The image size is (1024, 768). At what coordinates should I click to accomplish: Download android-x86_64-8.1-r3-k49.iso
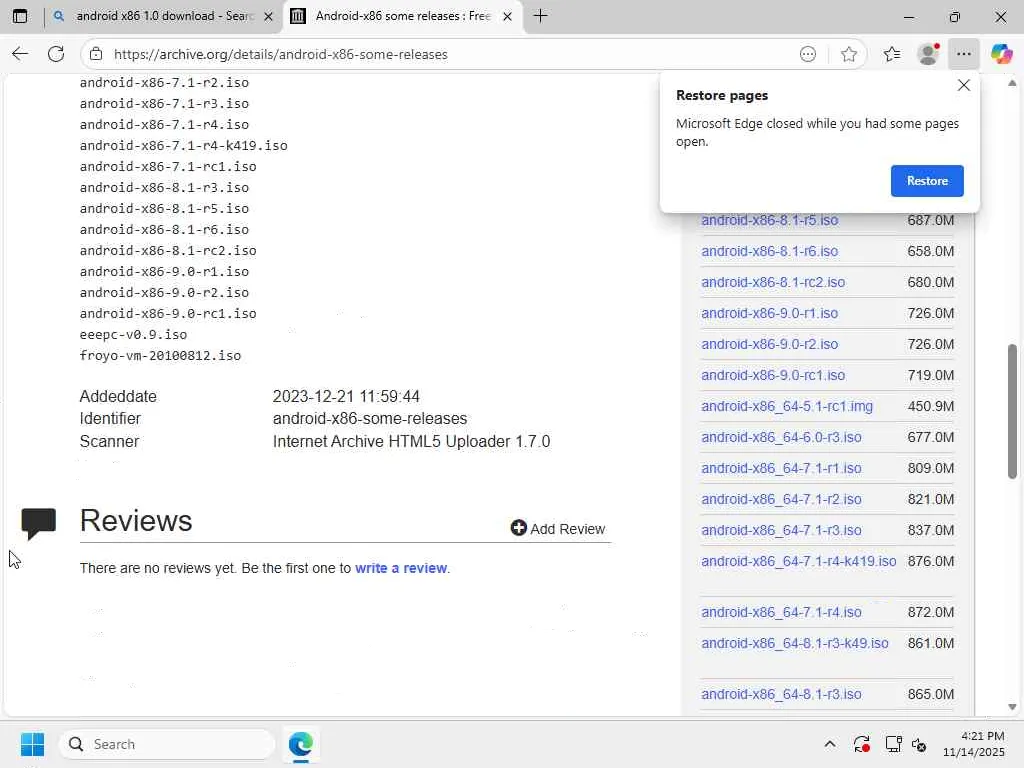click(x=794, y=643)
